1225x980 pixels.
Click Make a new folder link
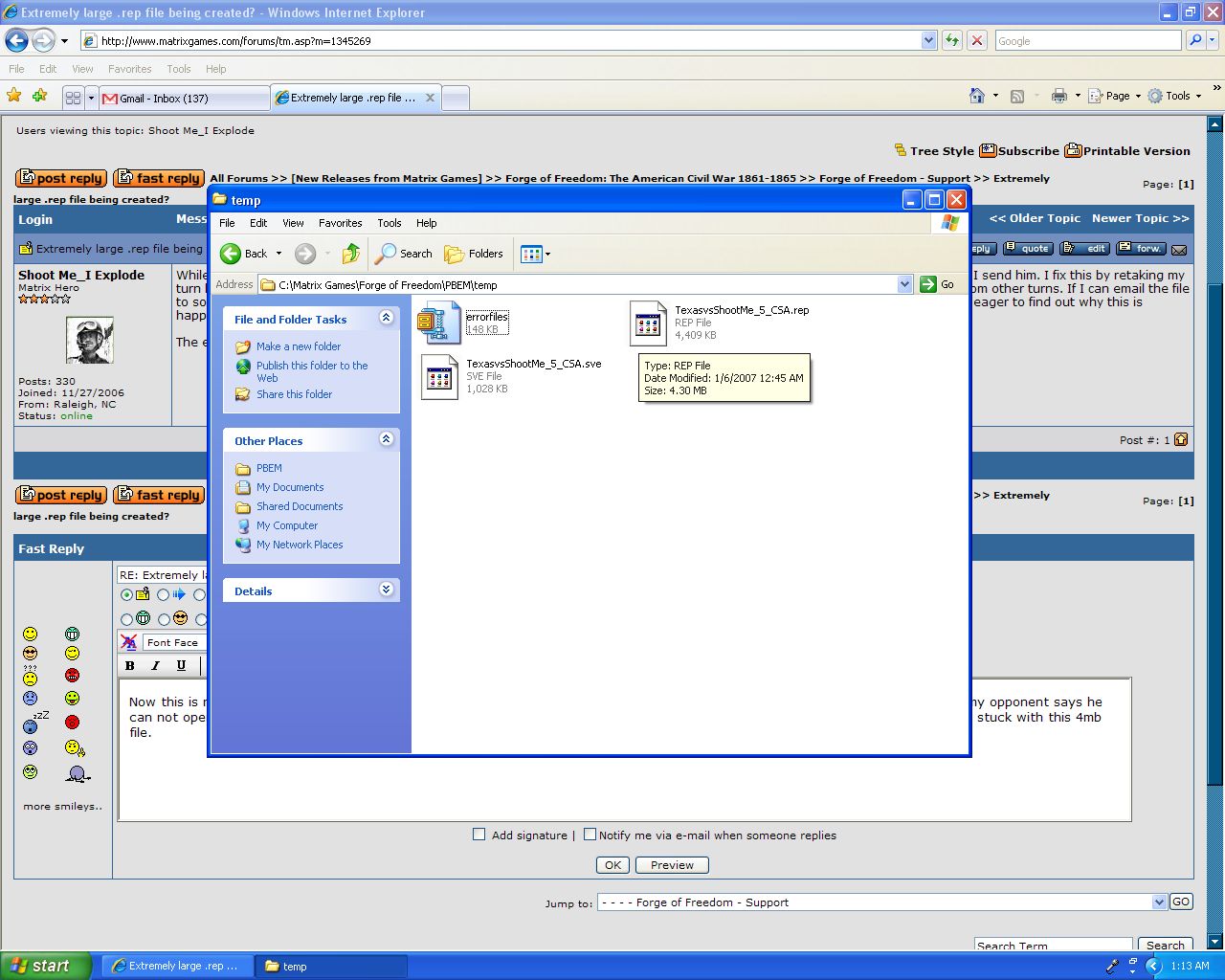(x=298, y=346)
